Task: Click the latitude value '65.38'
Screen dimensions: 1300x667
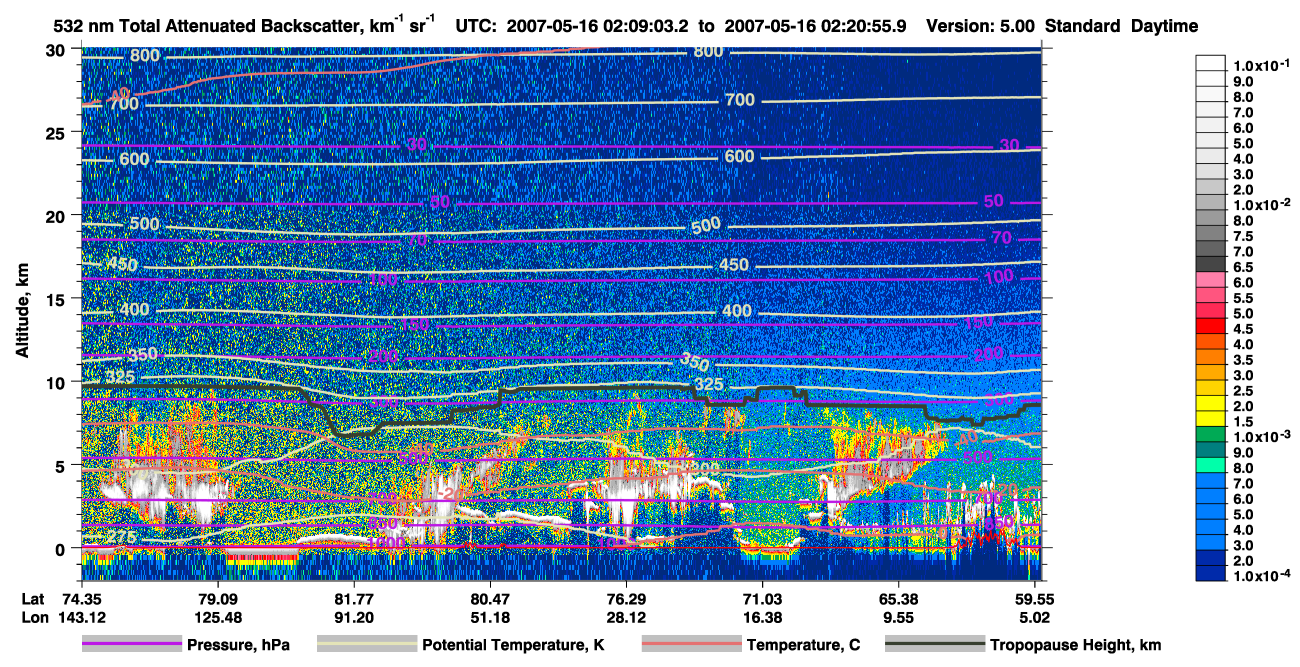Action: pos(898,600)
